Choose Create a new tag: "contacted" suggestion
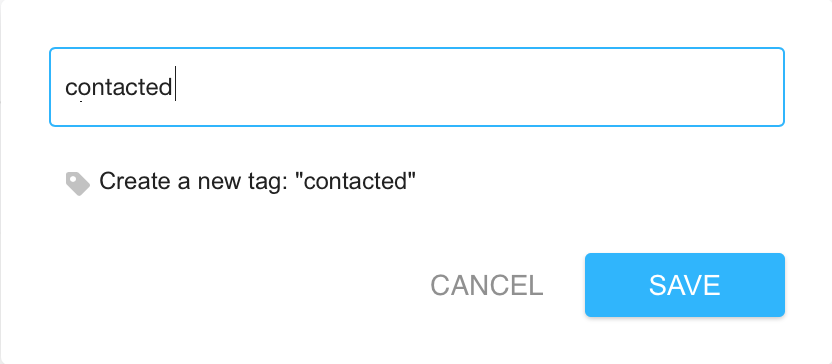This screenshot has height=364, width=832. tap(241, 181)
